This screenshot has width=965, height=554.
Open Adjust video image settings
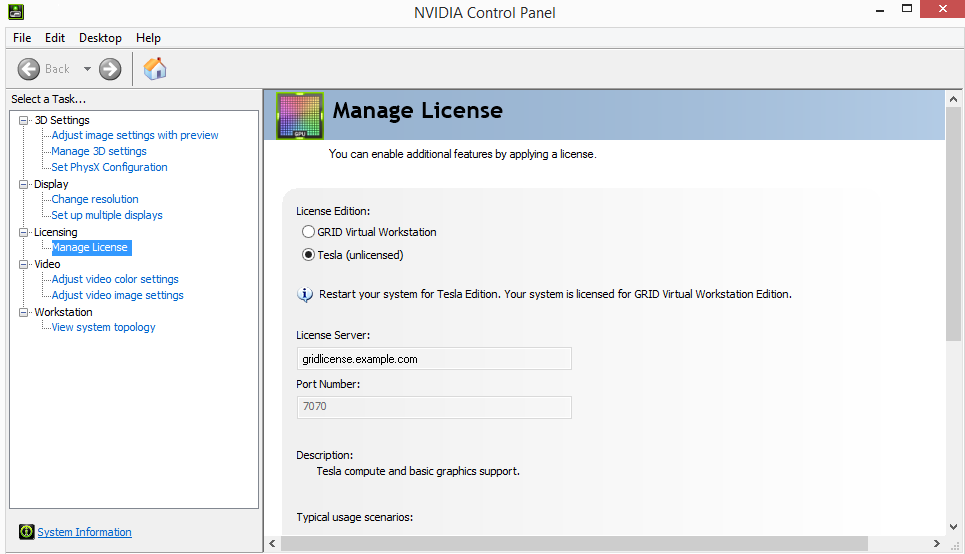118,295
